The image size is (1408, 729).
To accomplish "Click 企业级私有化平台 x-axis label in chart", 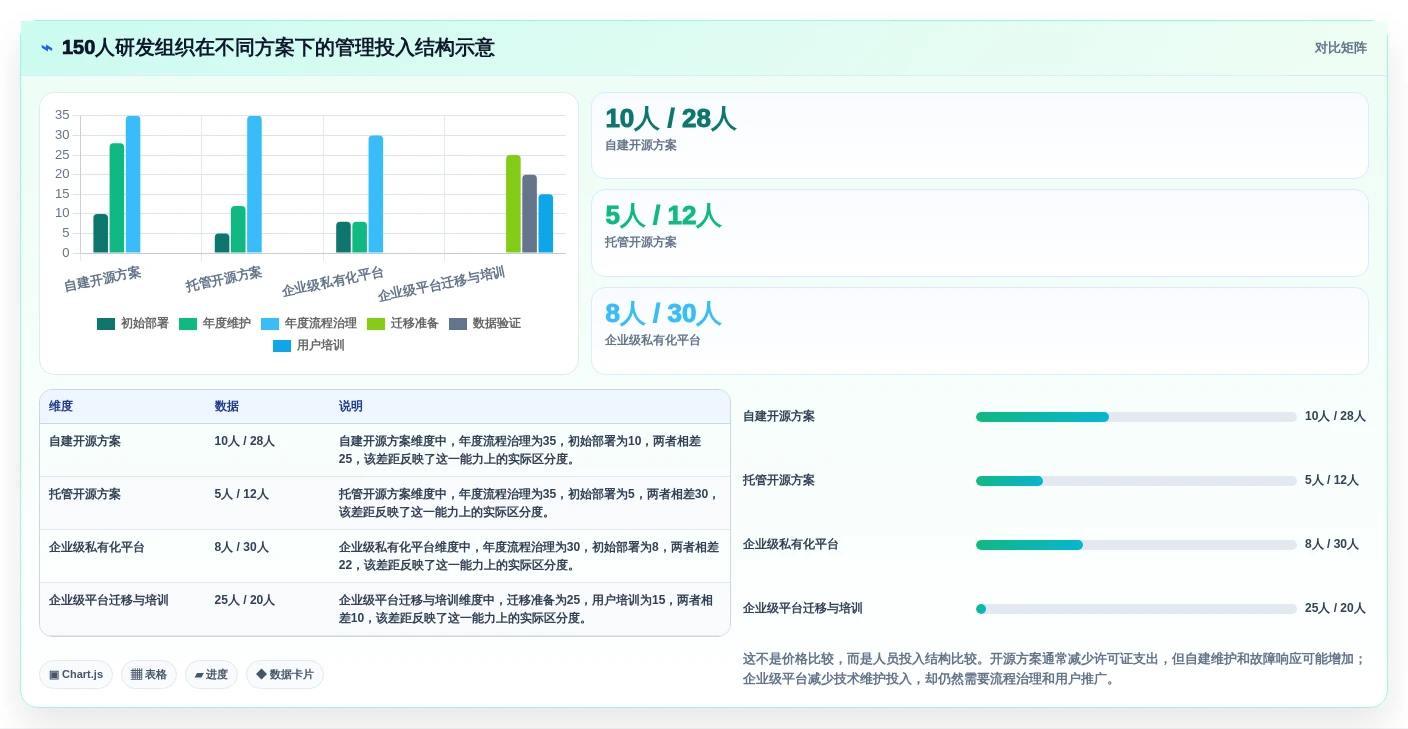I will [333, 282].
